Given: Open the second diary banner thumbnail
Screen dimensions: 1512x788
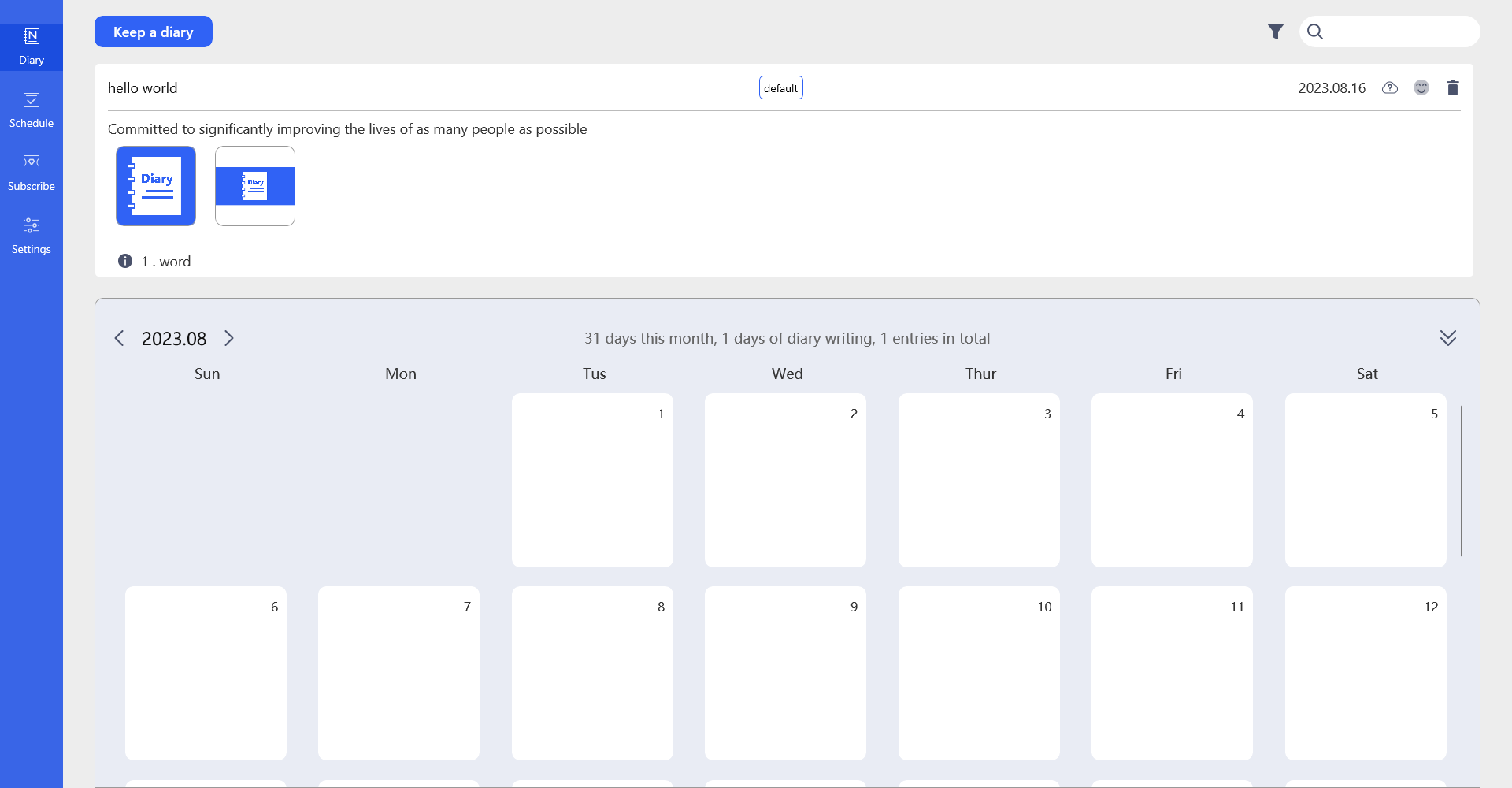Looking at the screenshot, I should [255, 186].
